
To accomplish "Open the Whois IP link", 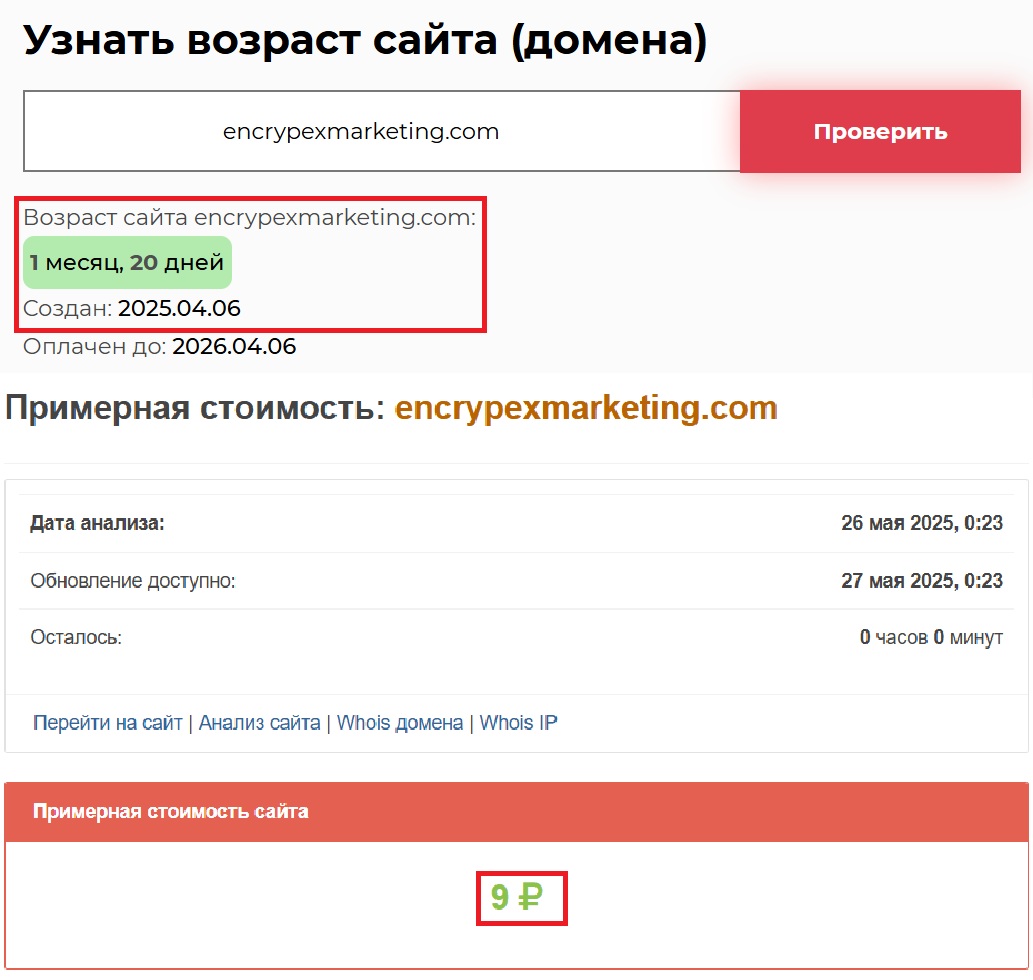I will [517, 722].
